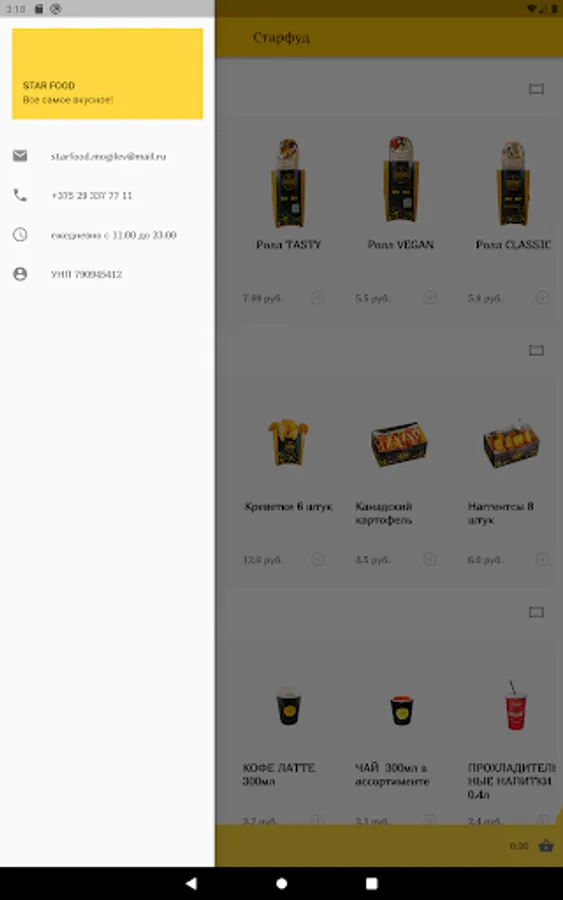The height and width of the screenshot is (900, 563).
Task: Add Ролл TASTY with plus icon
Action: pyautogui.click(x=317, y=297)
